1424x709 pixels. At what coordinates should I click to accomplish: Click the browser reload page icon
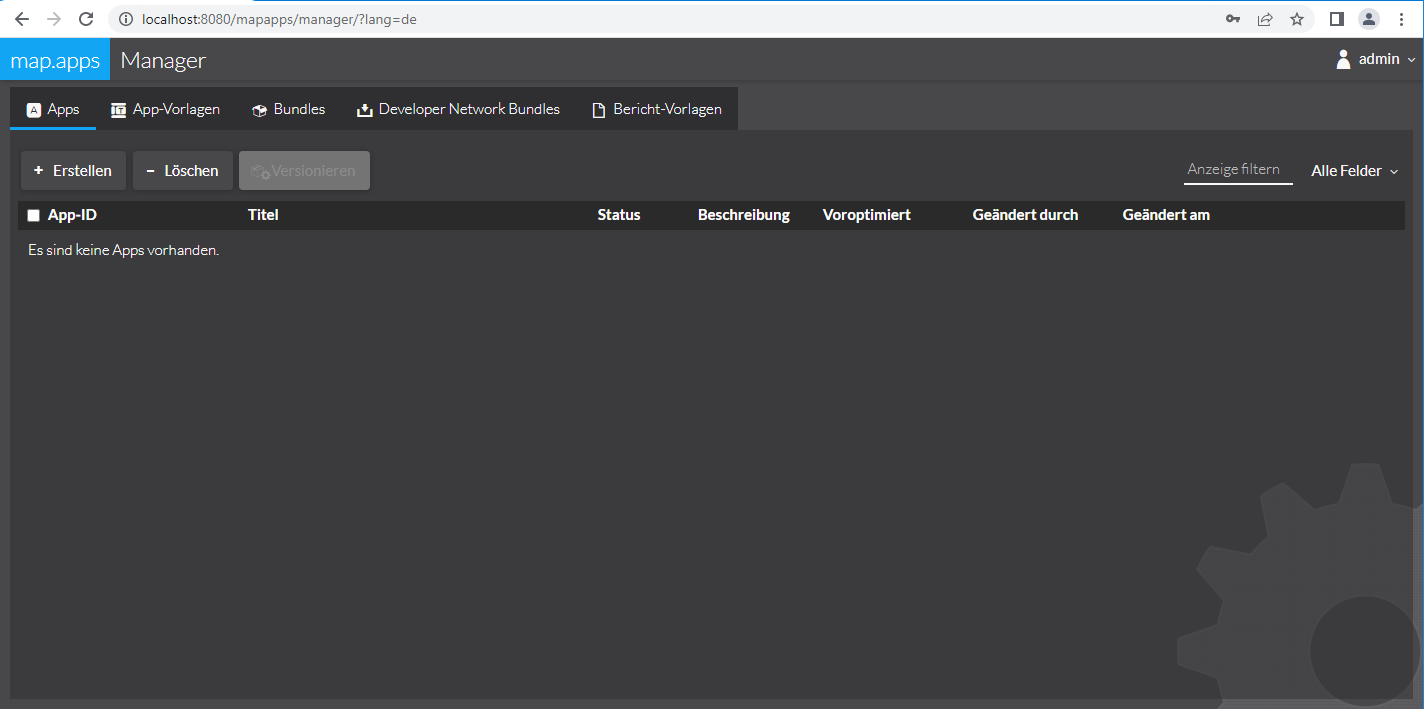[x=86, y=19]
